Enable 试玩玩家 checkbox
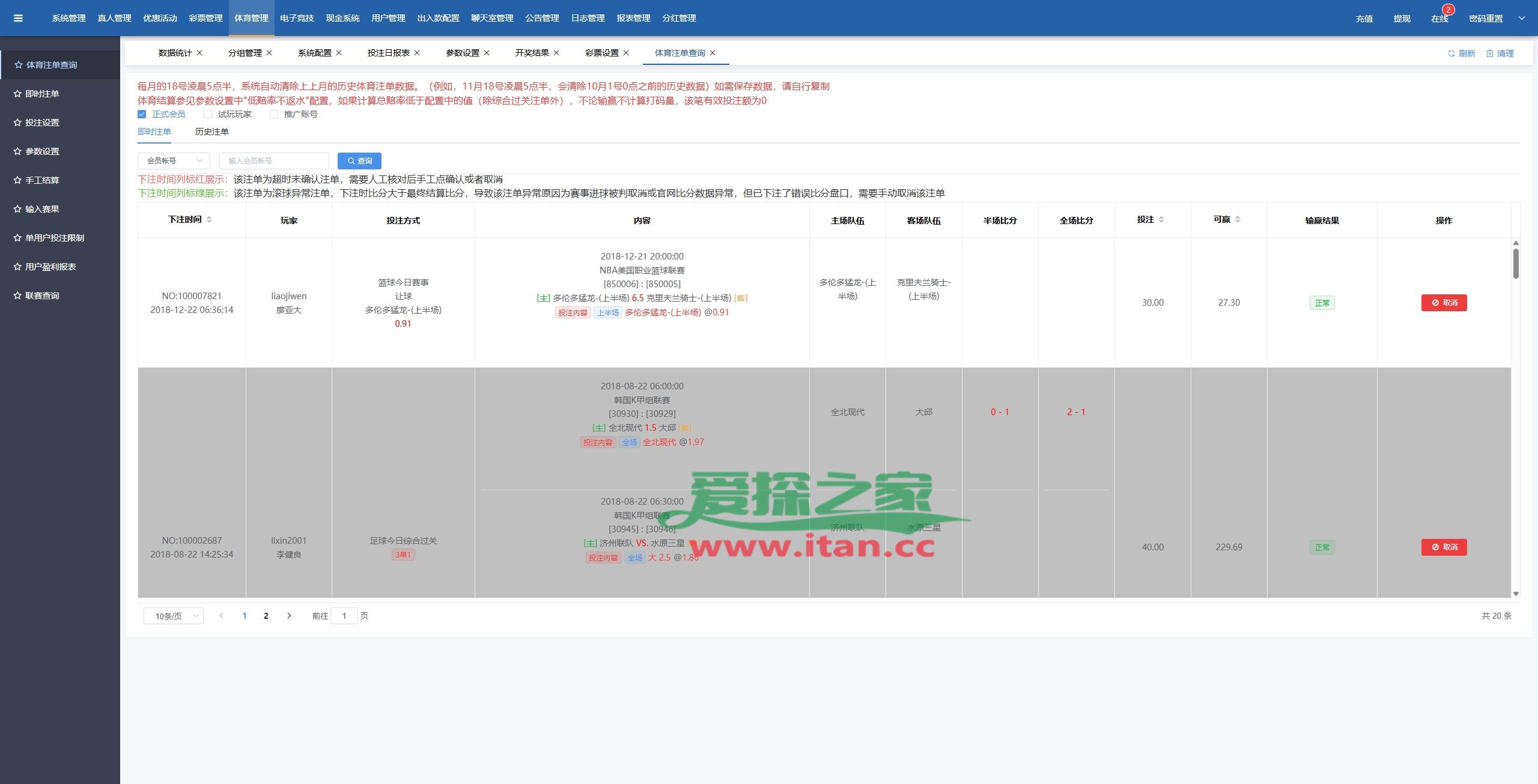The width and height of the screenshot is (1538, 784). coord(208,114)
